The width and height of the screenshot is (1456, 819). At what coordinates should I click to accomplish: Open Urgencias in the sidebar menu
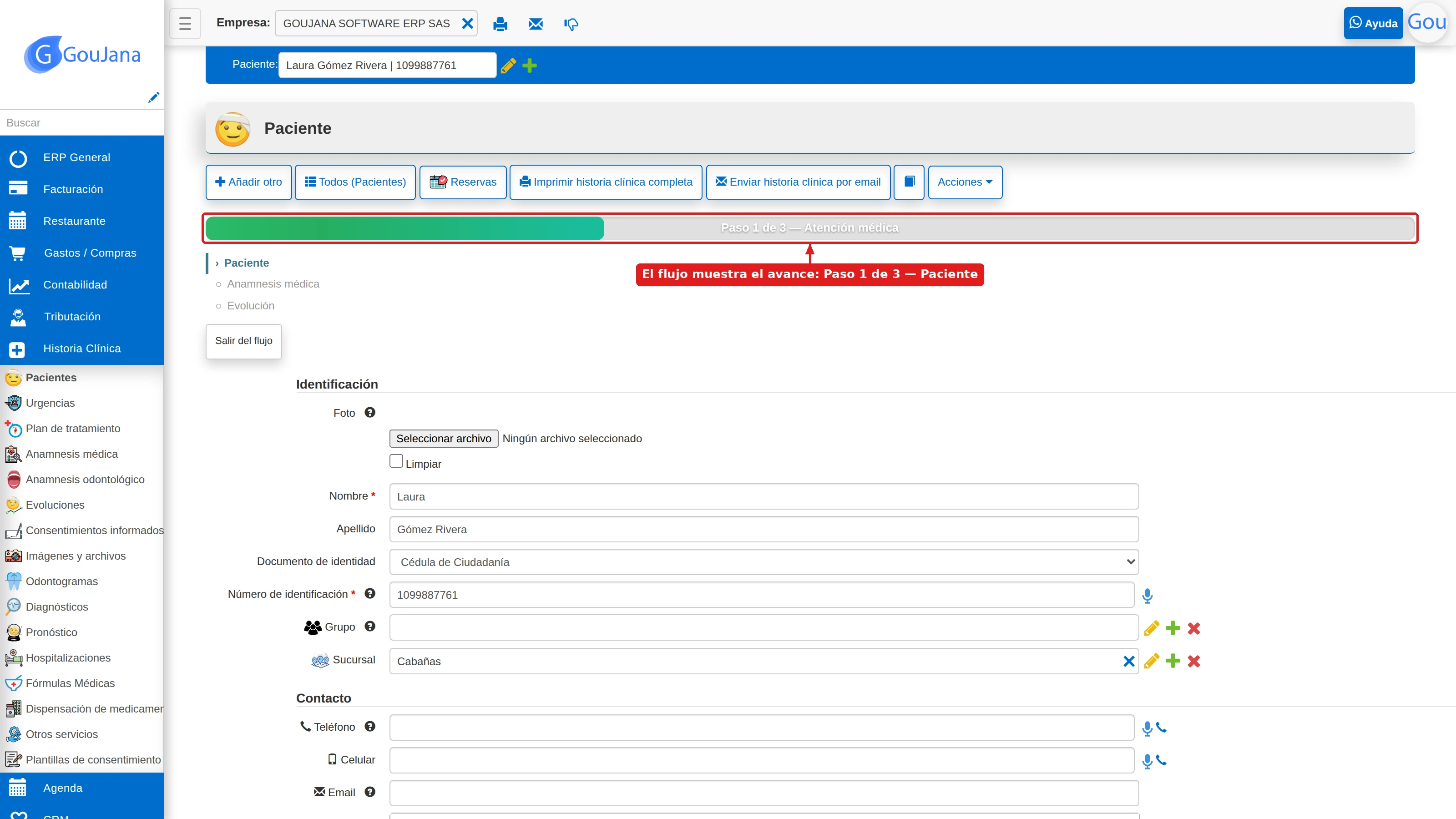51,403
